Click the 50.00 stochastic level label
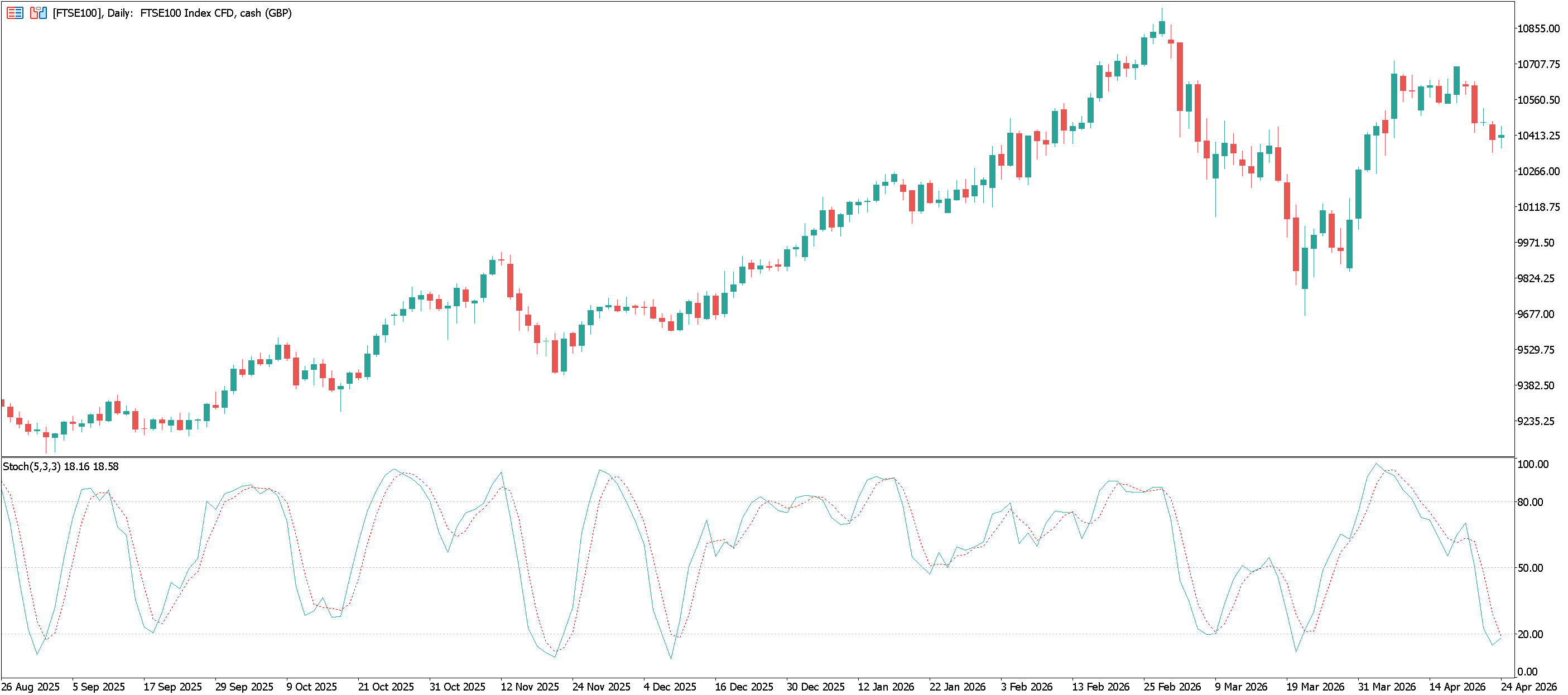Screen dimensions: 1568x695 click(x=1531, y=568)
